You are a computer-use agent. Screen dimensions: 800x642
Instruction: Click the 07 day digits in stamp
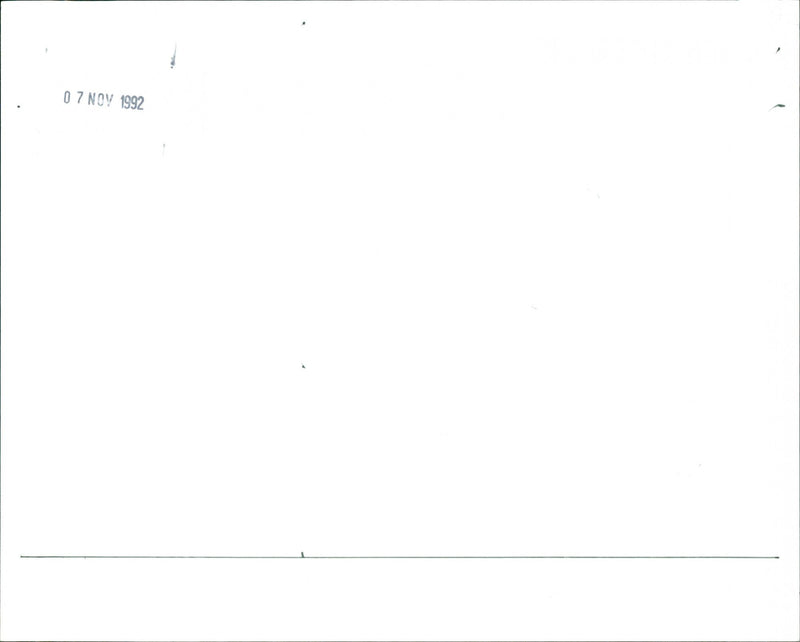click(x=73, y=97)
